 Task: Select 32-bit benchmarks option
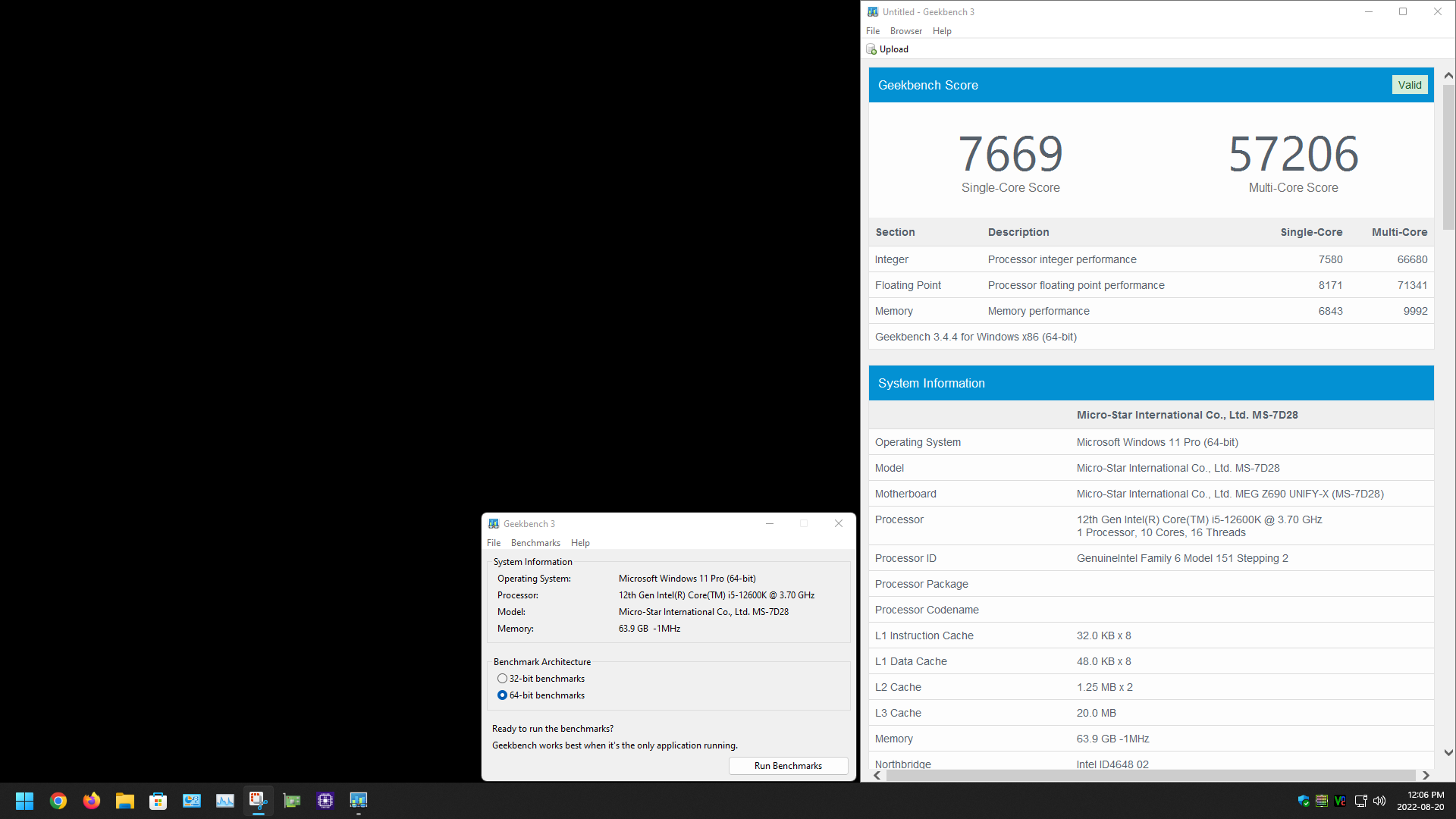pyautogui.click(x=541, y=679)
